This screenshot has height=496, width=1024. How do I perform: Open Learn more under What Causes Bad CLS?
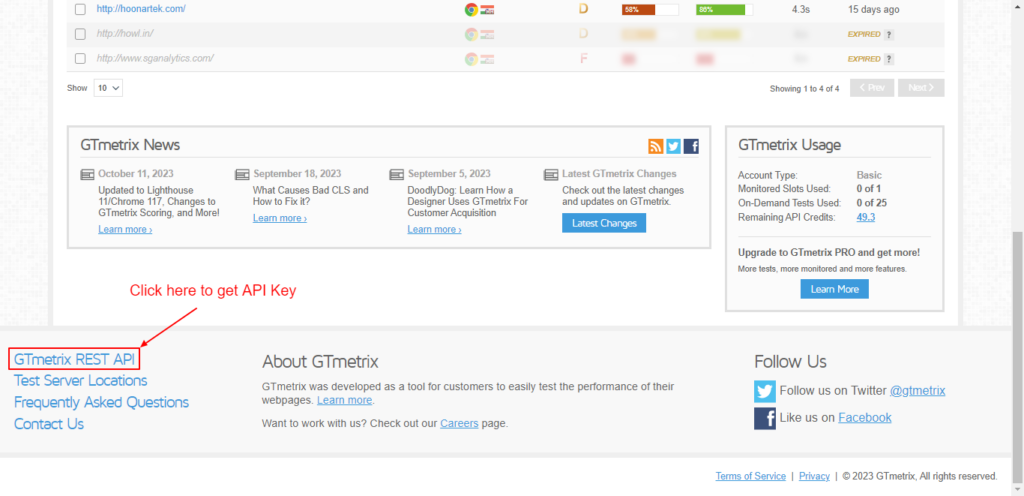point(280,218)
